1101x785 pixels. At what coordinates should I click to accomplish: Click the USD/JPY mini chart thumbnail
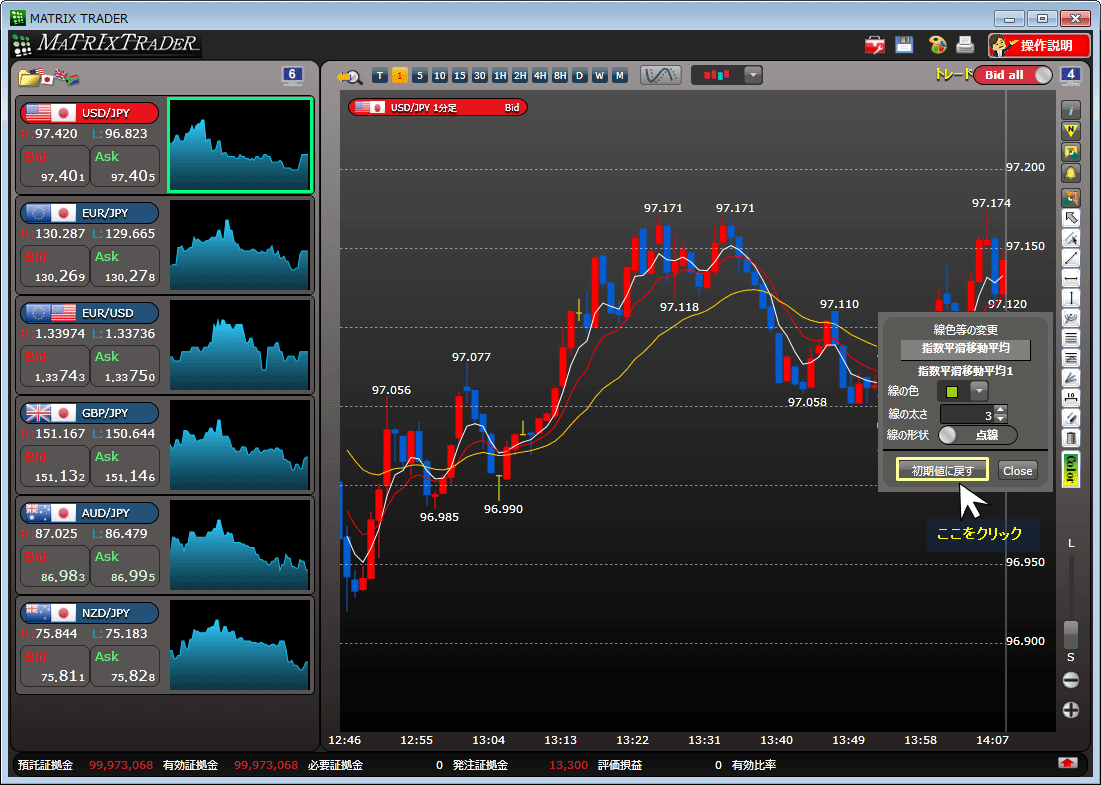coord(240,145)
